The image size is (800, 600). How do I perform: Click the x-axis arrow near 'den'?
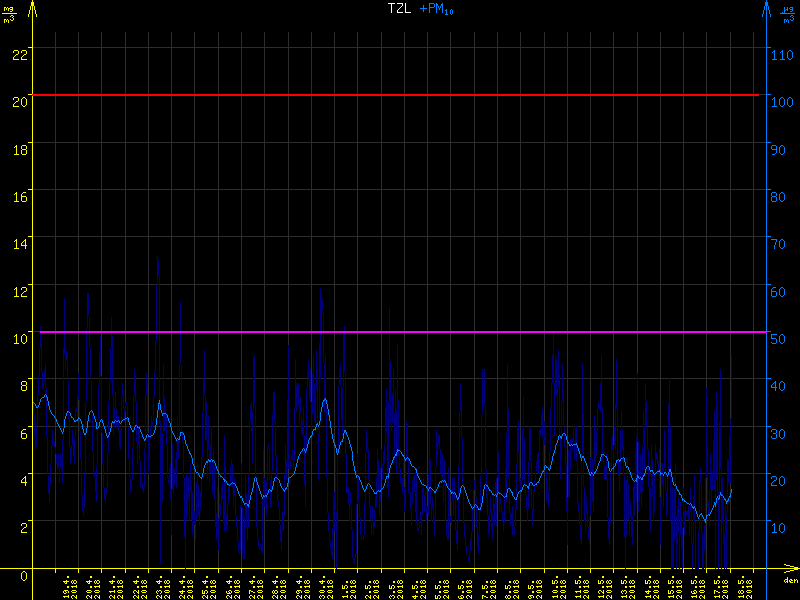(790, 571)
